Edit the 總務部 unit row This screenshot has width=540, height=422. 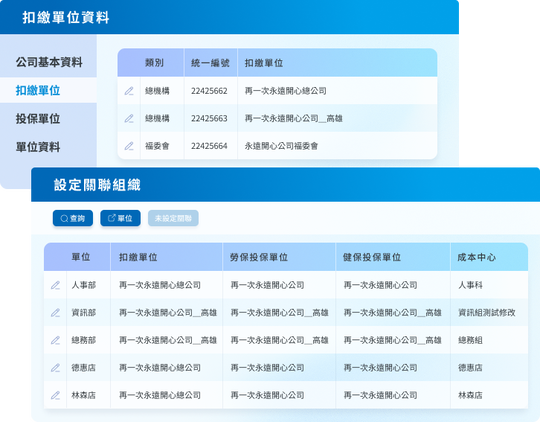pyautogui.click(x=55, y=340)
